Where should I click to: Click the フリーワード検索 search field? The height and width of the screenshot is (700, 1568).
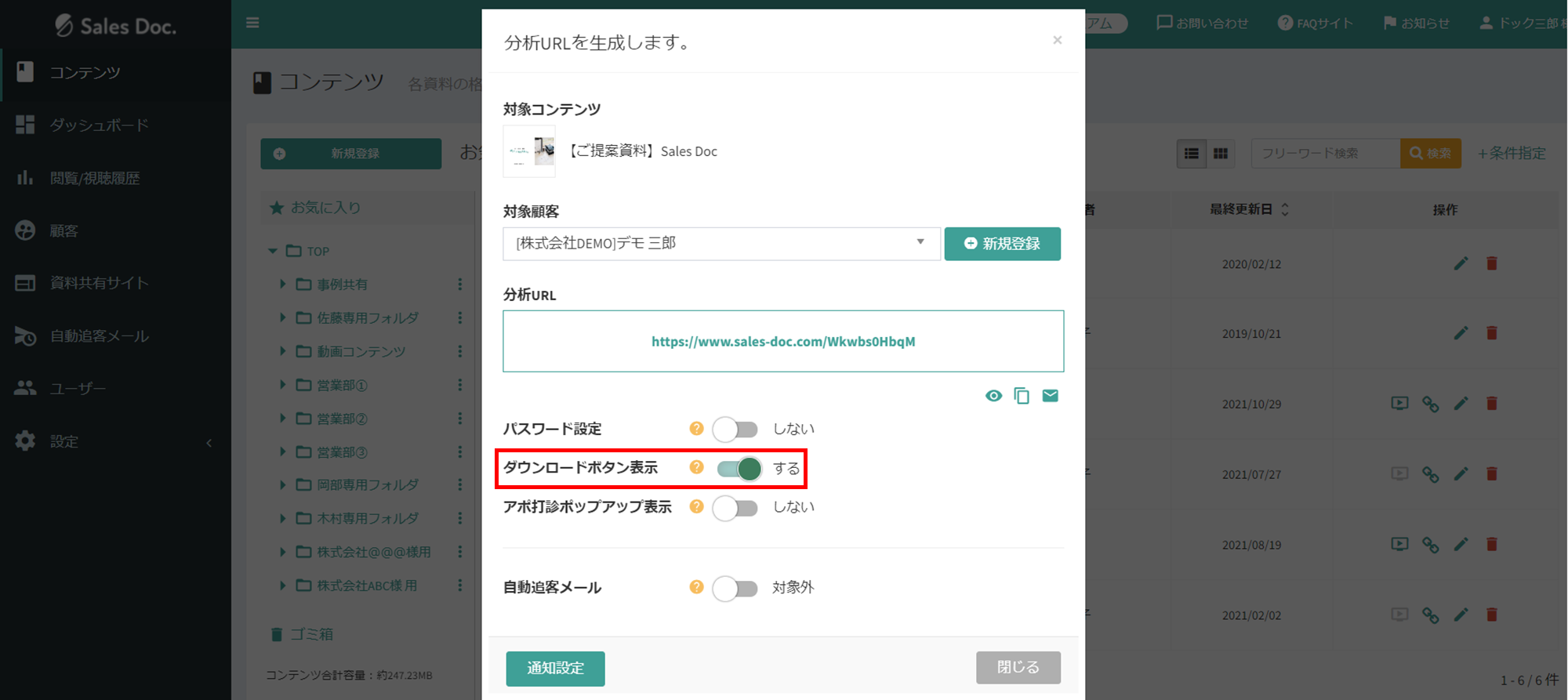(x=1326, y=154)
